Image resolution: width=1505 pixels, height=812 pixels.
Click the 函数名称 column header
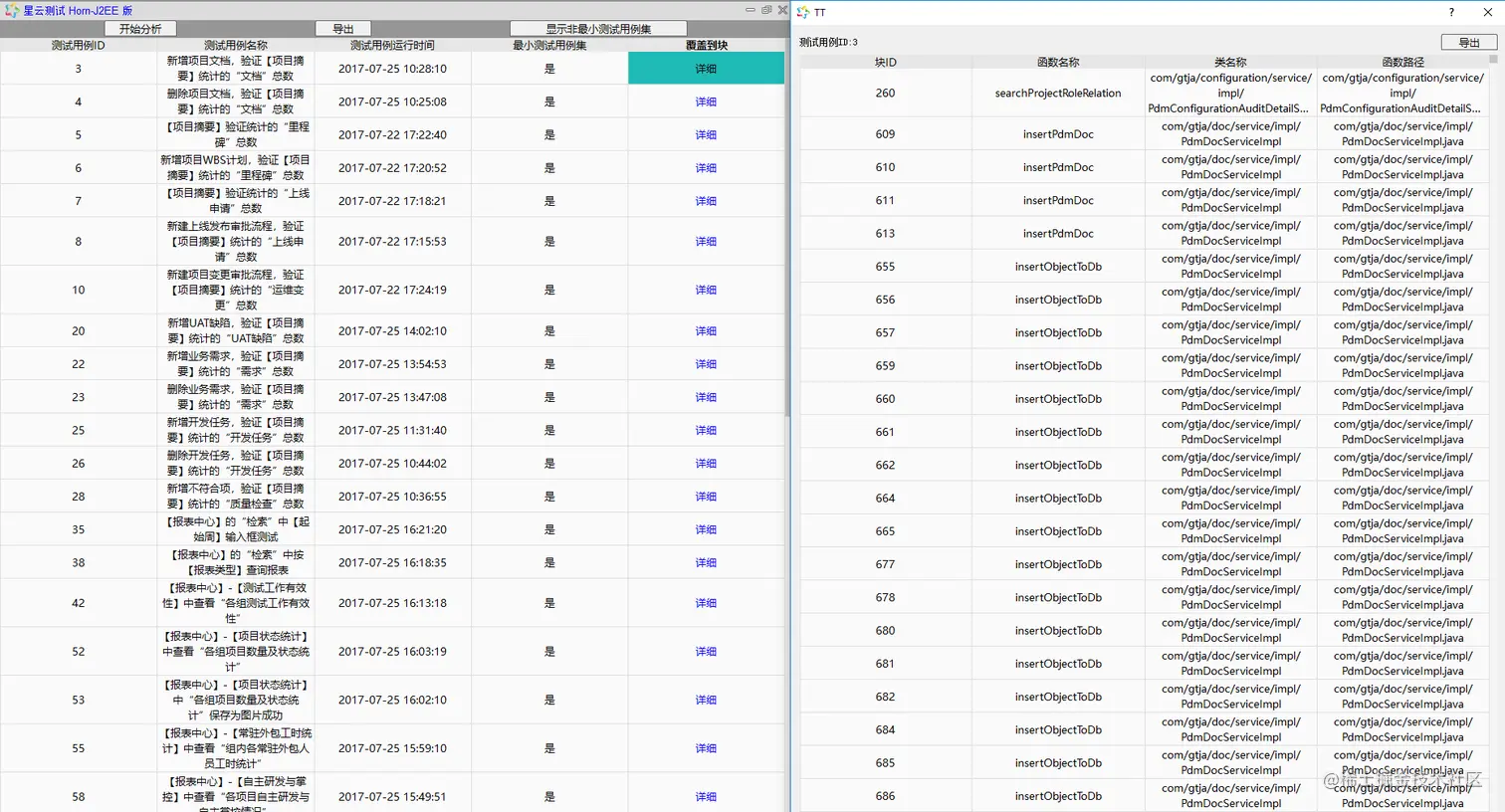tap(1058, 62)
